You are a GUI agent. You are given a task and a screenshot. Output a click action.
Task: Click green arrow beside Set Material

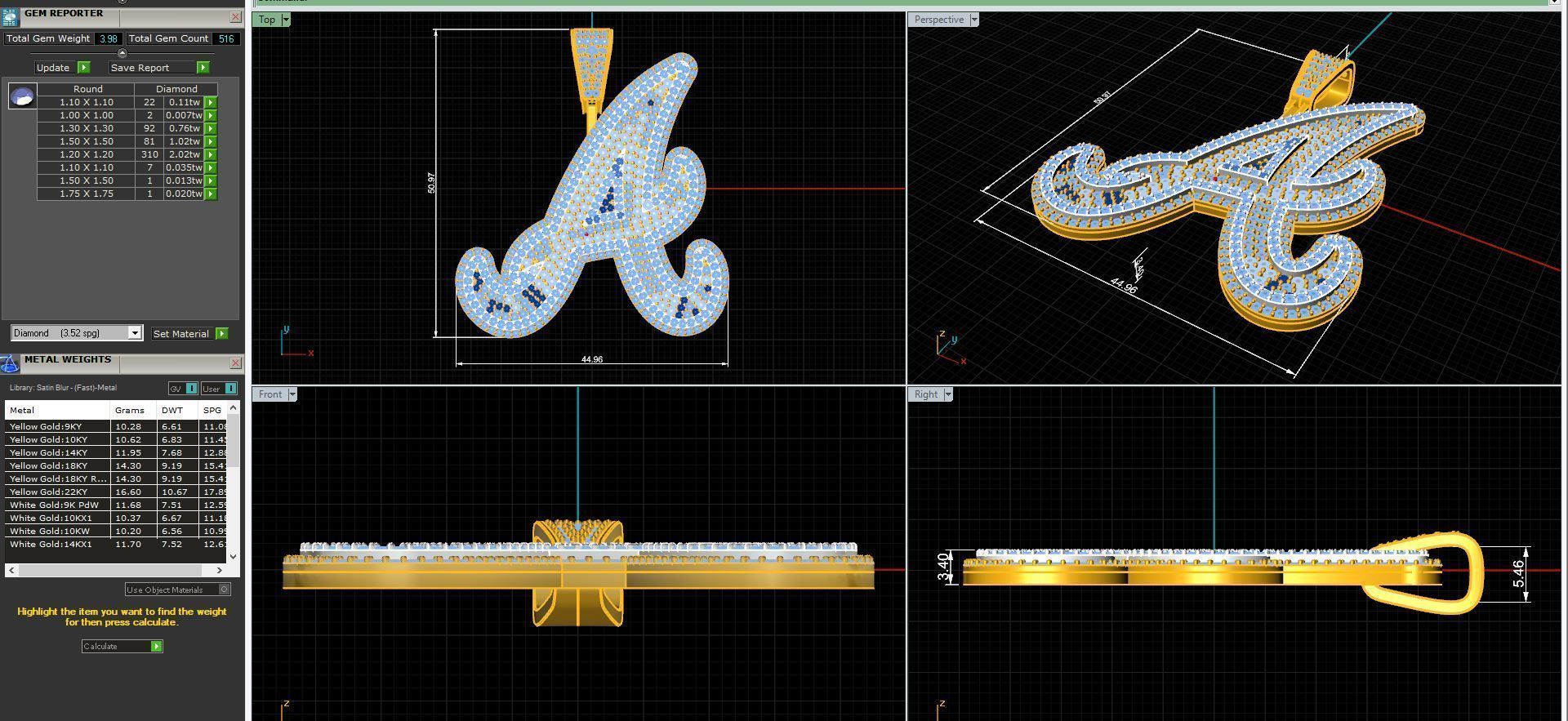(x=222, y=333)
